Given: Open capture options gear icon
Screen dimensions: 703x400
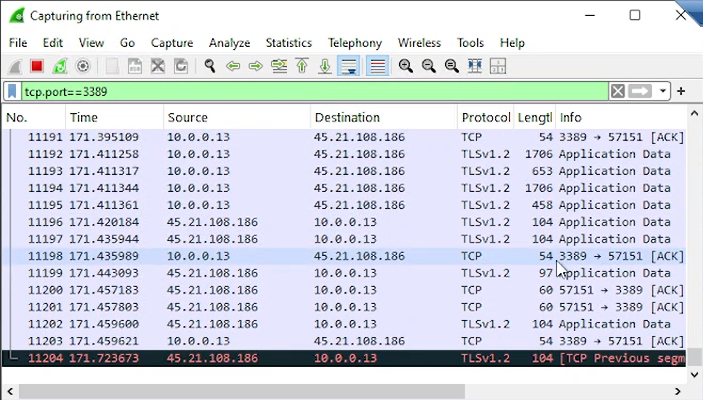Looking at the screenshot, I should 83,66.
